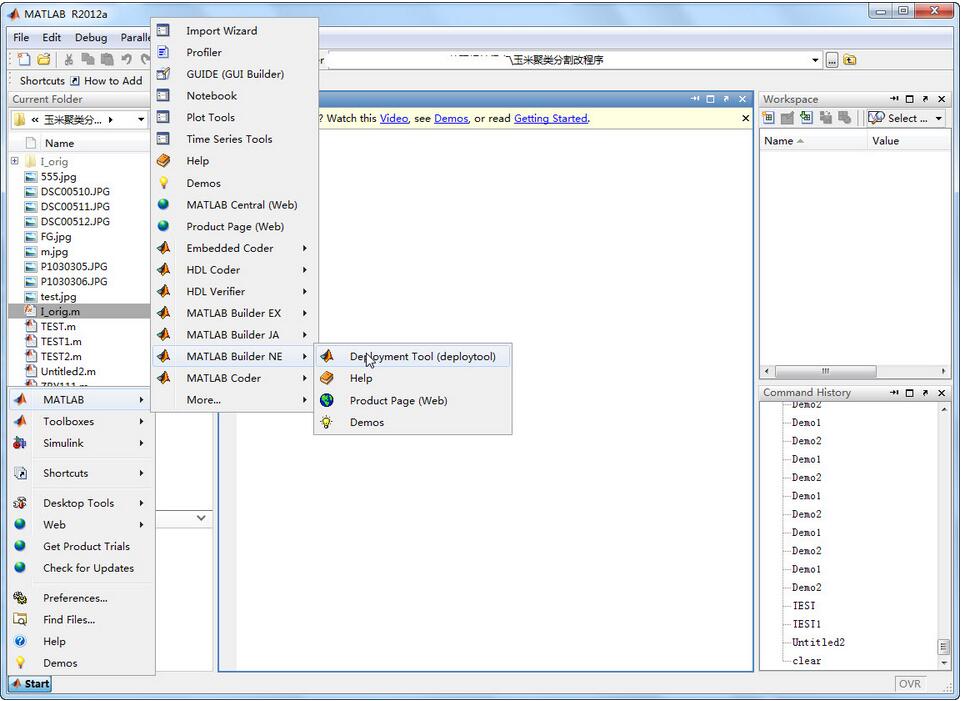Viewport: 961px width, 701px height.
Task: Expand the I_orig folder tree node
Action: click(x=15, y=161)
